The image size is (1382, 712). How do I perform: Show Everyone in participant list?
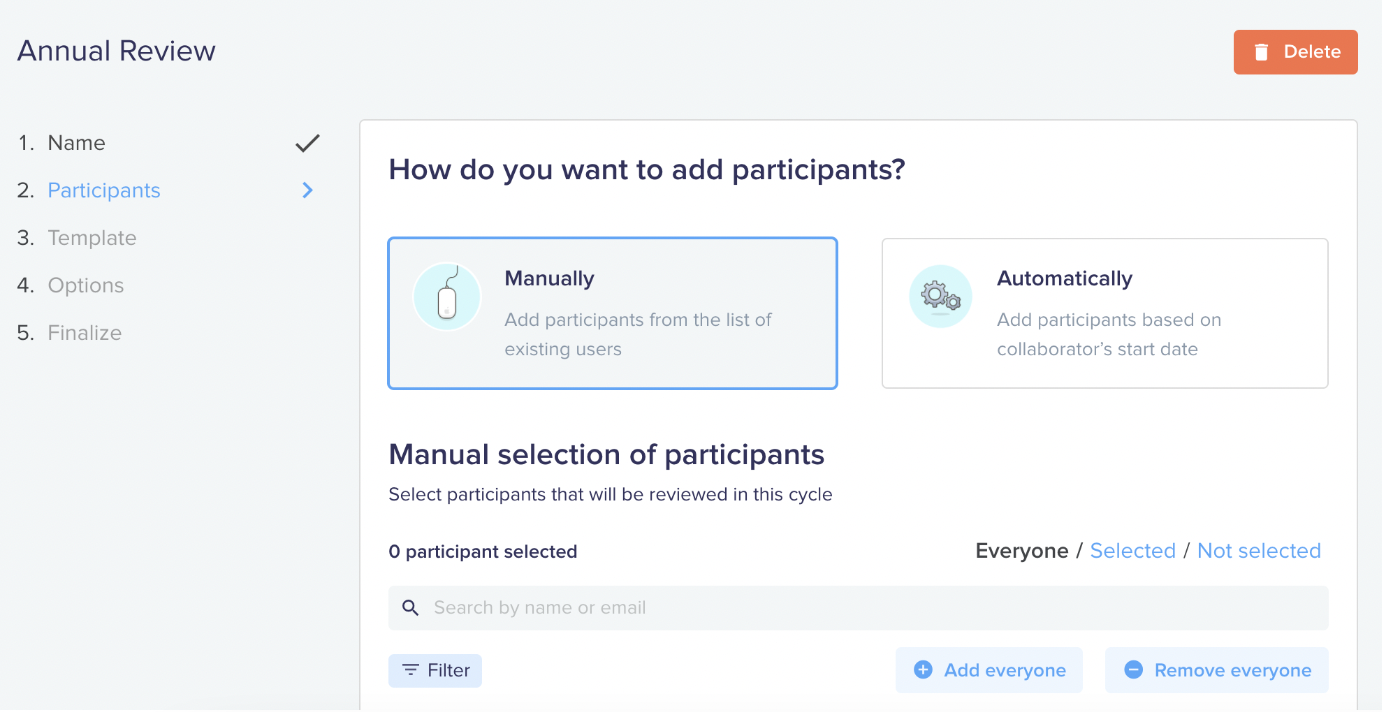(x=1022, y=551)
